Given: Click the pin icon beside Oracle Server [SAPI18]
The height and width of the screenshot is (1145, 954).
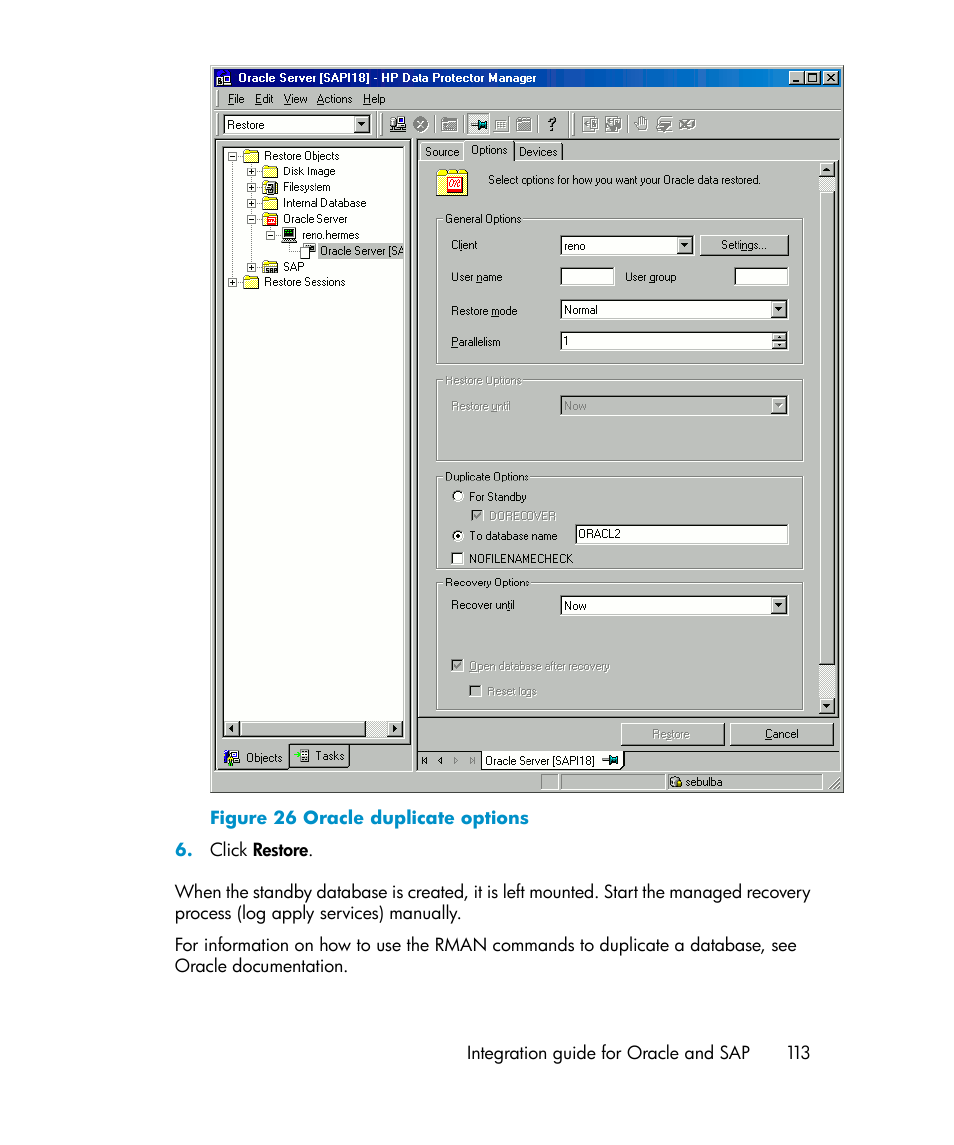Looking at the screenshot, I should click(x=611, y=760).
